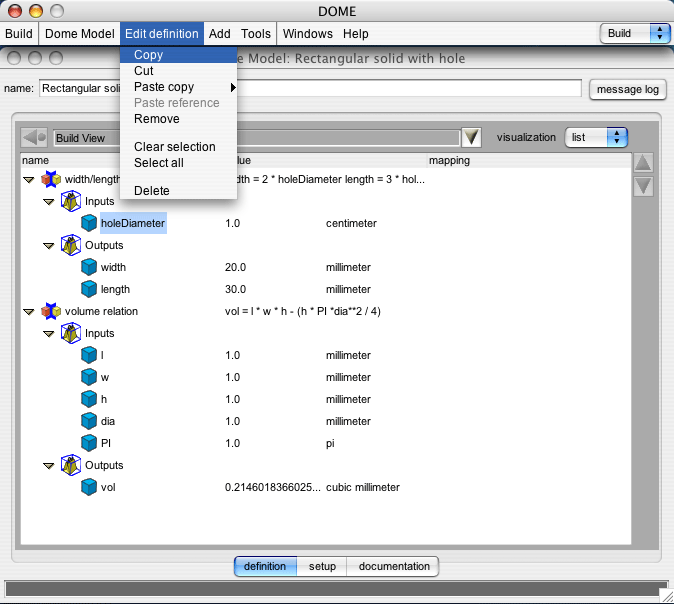Viewport: 674px width, 604px height.
Task: Choose Select all menu item
Action: 178,163
